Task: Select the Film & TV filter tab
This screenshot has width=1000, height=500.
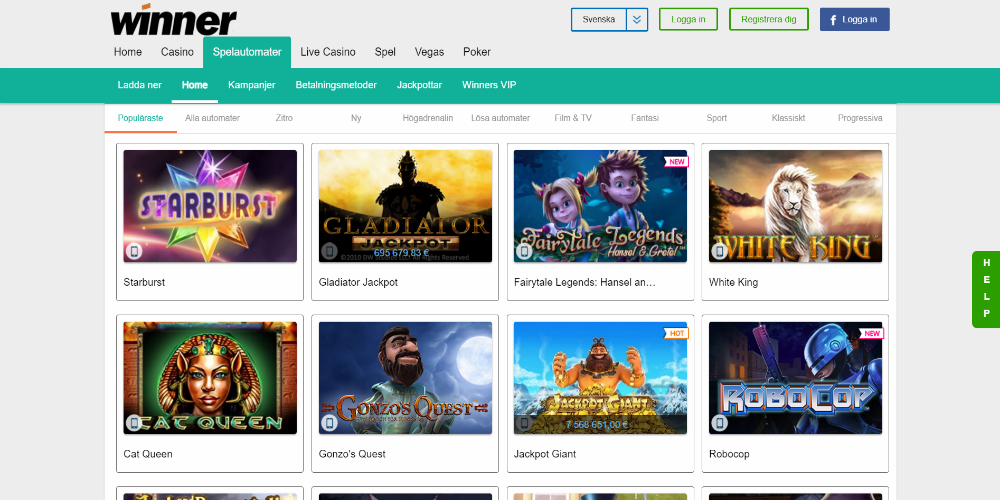Action: point(573,118)
